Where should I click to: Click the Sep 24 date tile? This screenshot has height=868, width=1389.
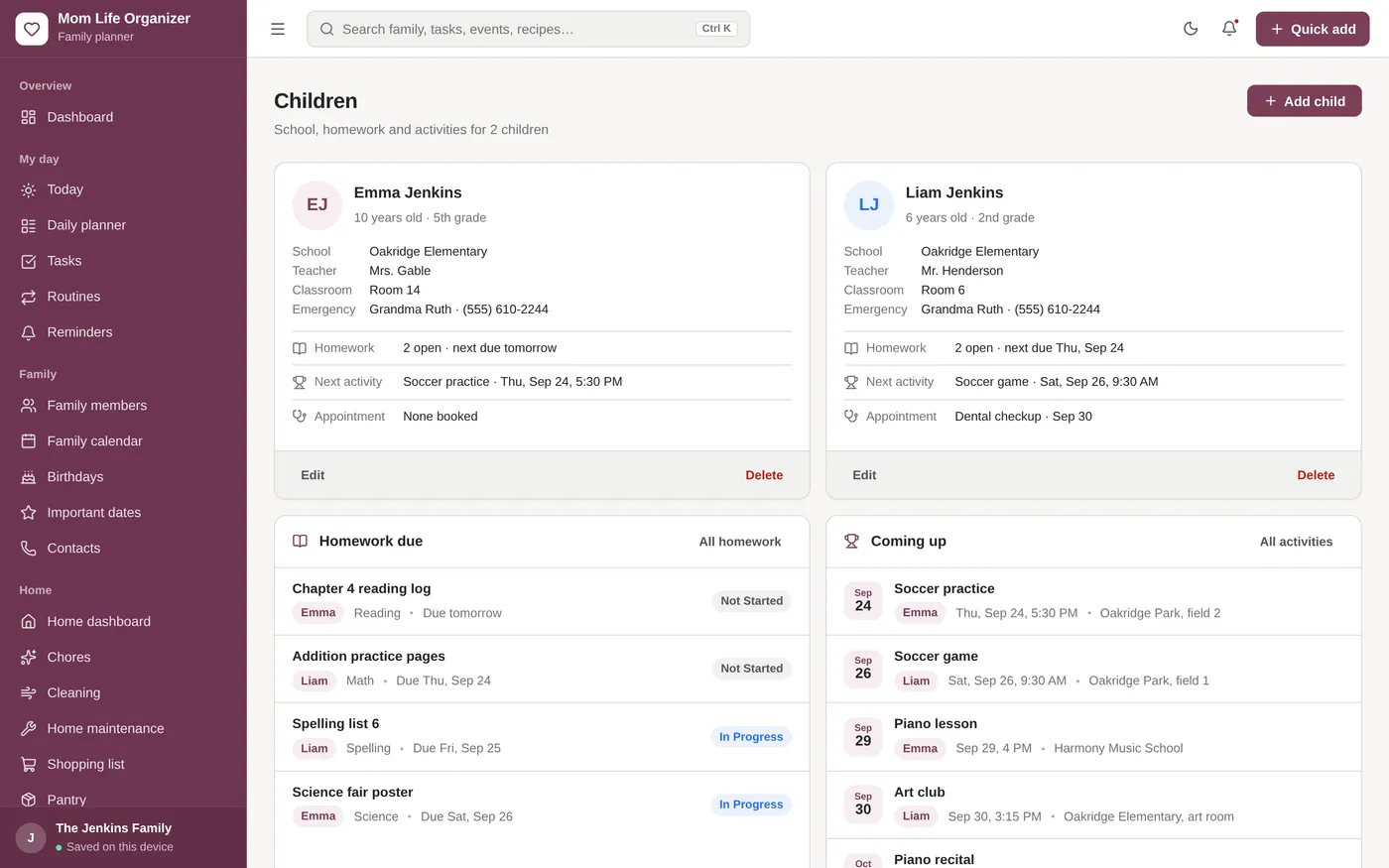(x=863, y=601)
